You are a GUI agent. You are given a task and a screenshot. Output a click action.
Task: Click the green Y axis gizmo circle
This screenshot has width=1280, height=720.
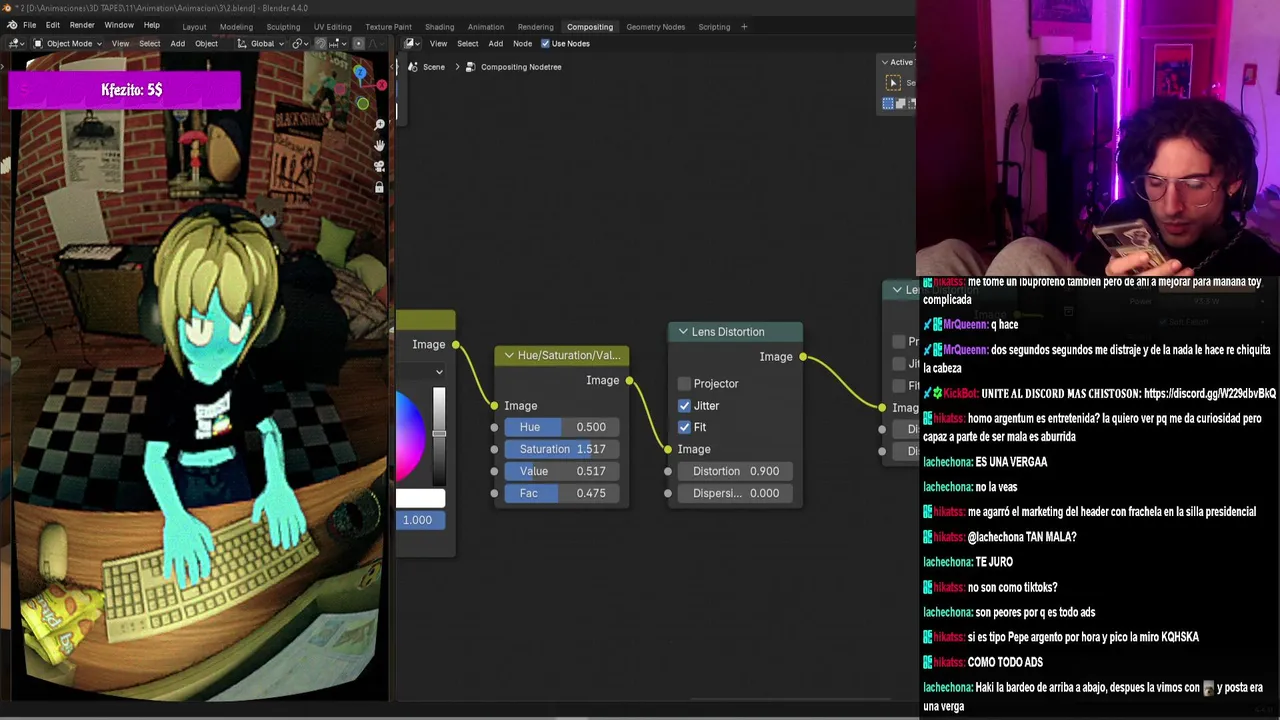(363, 103)
